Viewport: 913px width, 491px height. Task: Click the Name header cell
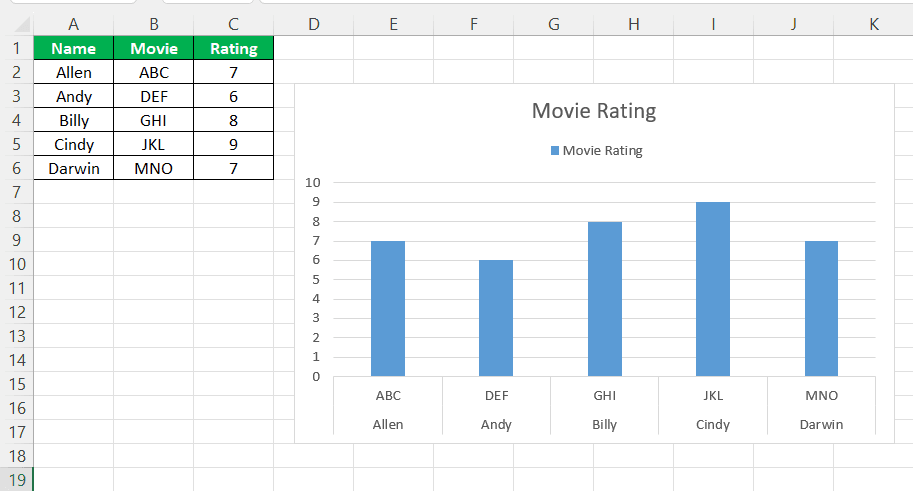(x=73, y=48)
